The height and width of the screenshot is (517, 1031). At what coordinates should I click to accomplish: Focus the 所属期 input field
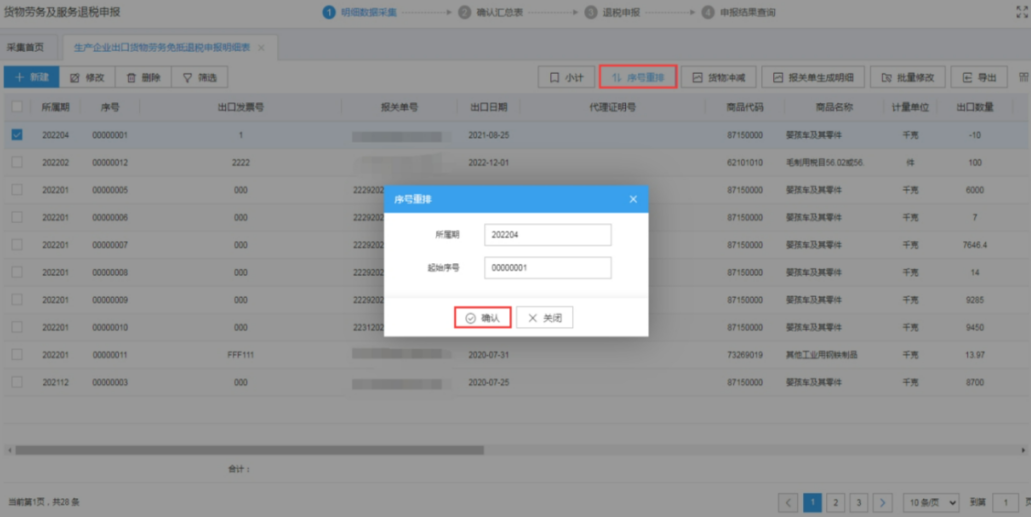point(548,234)
